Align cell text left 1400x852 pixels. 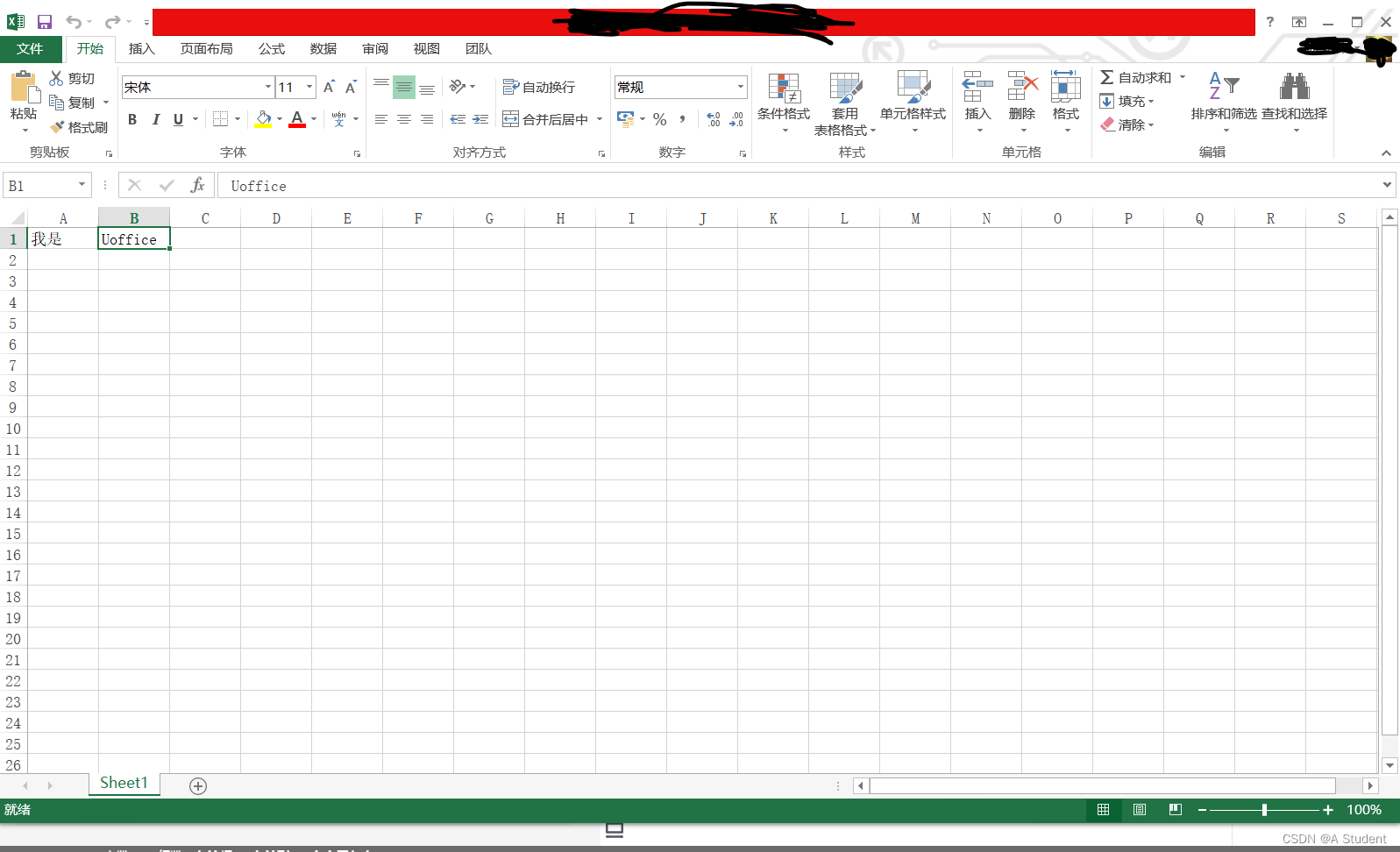tap(380, 119)
